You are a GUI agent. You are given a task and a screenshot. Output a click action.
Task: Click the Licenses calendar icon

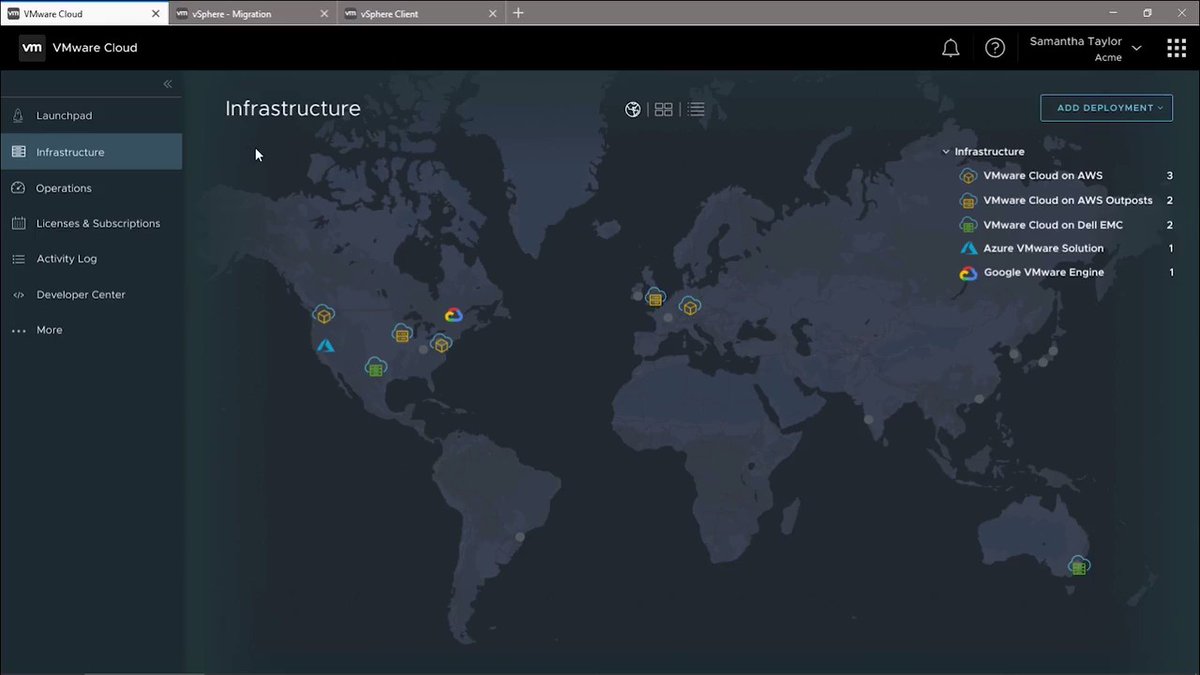coord(18,223)
